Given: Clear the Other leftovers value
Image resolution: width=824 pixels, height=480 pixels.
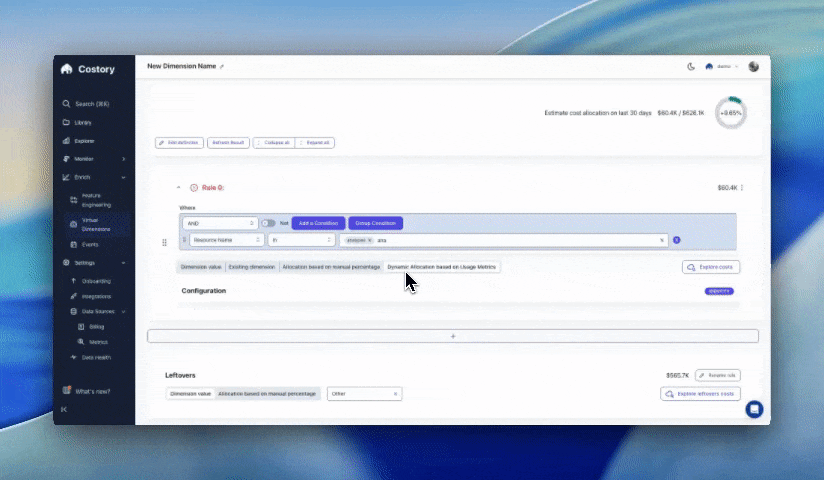Looking at the screenshot, I should pos(395,394).
